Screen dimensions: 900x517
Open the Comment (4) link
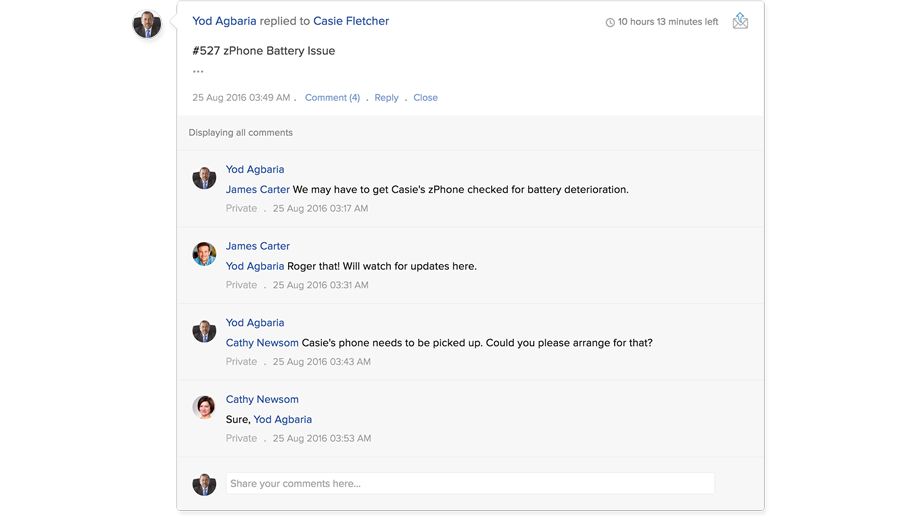pos(332,98)
